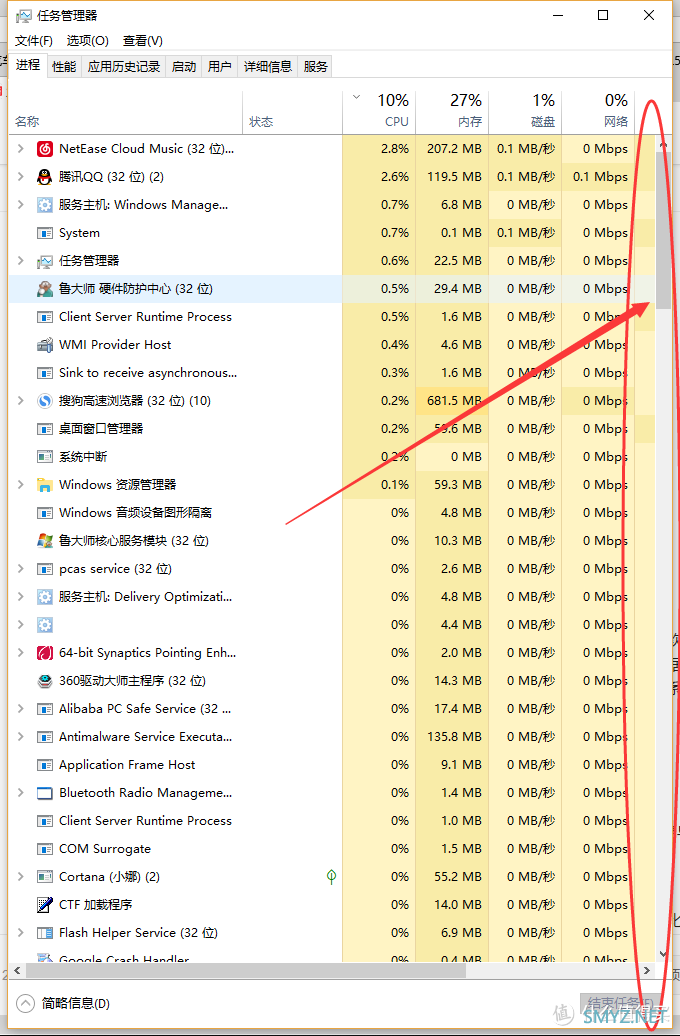The image size is (680, 1036).
Task: Click the Cortana (小娜) process icon
Action: (x=44, y=877)
